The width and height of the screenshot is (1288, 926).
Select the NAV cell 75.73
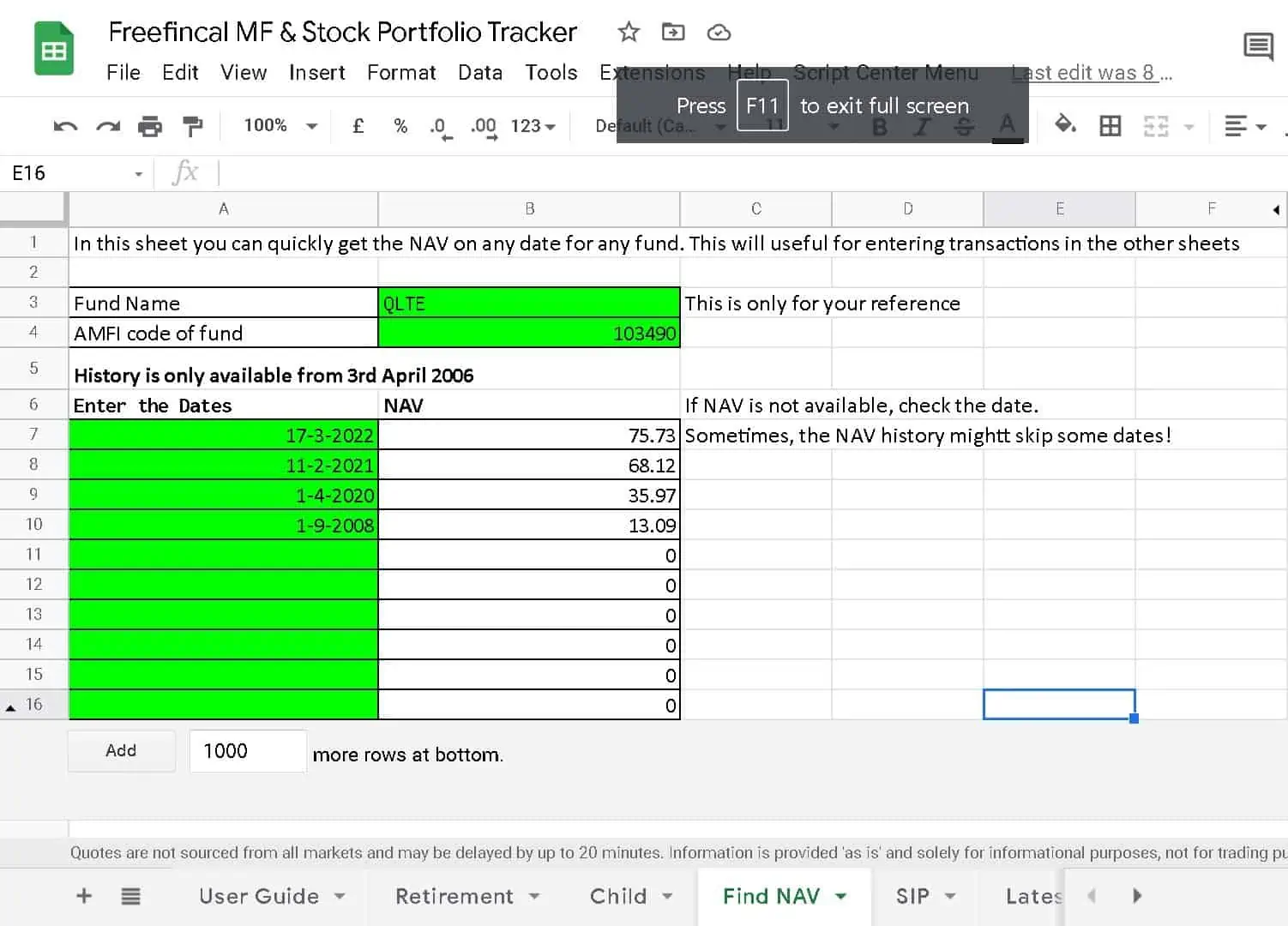(529, 435)
